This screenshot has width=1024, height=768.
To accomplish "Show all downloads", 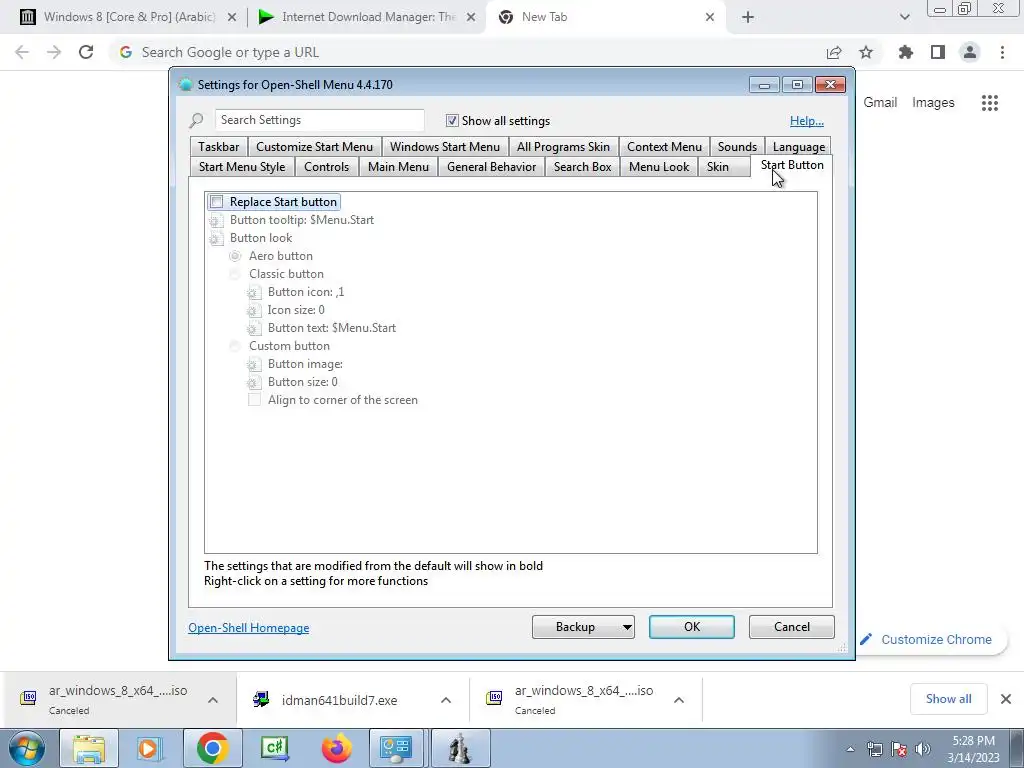I will pos(948,699).
